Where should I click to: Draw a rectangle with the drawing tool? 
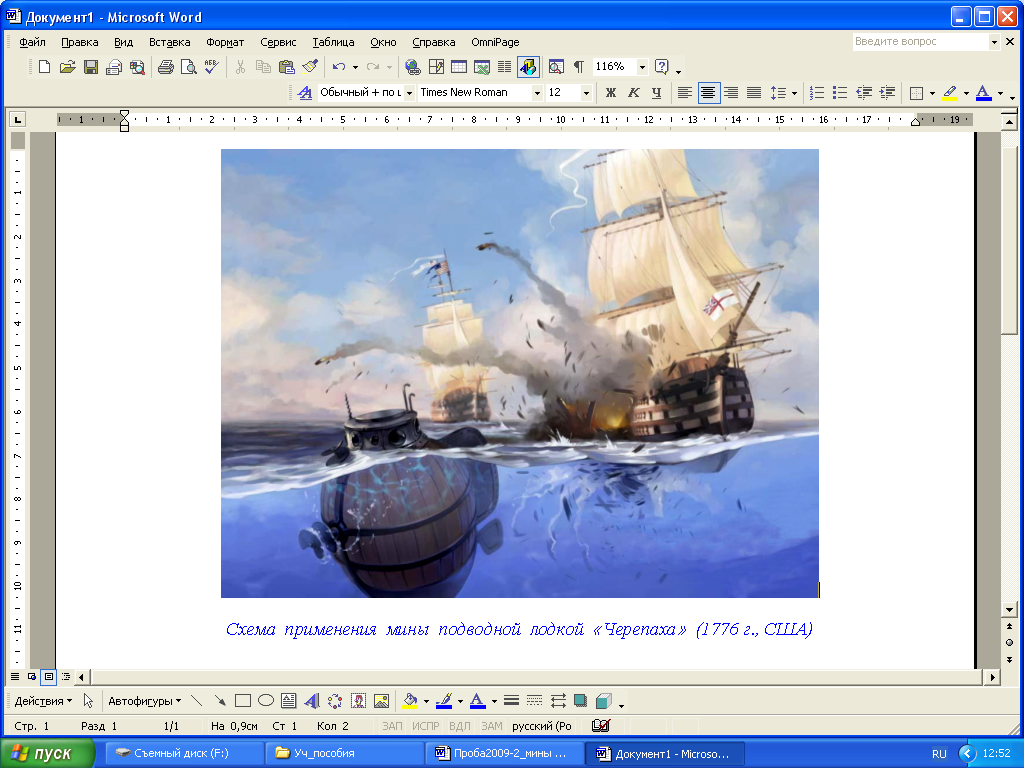click(243, 701)
